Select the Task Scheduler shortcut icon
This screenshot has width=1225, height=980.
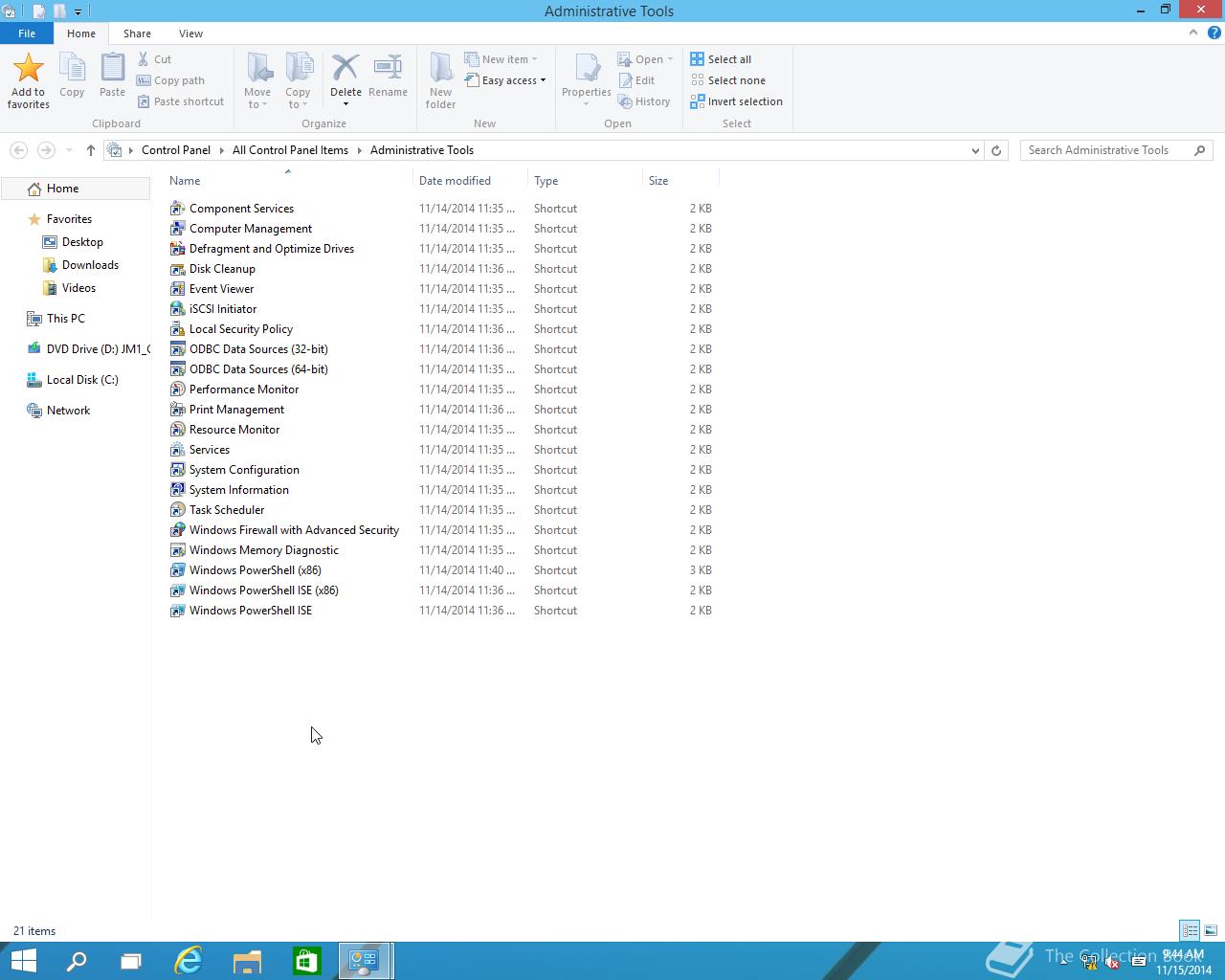pyautogui.click(x=177, y=510)
